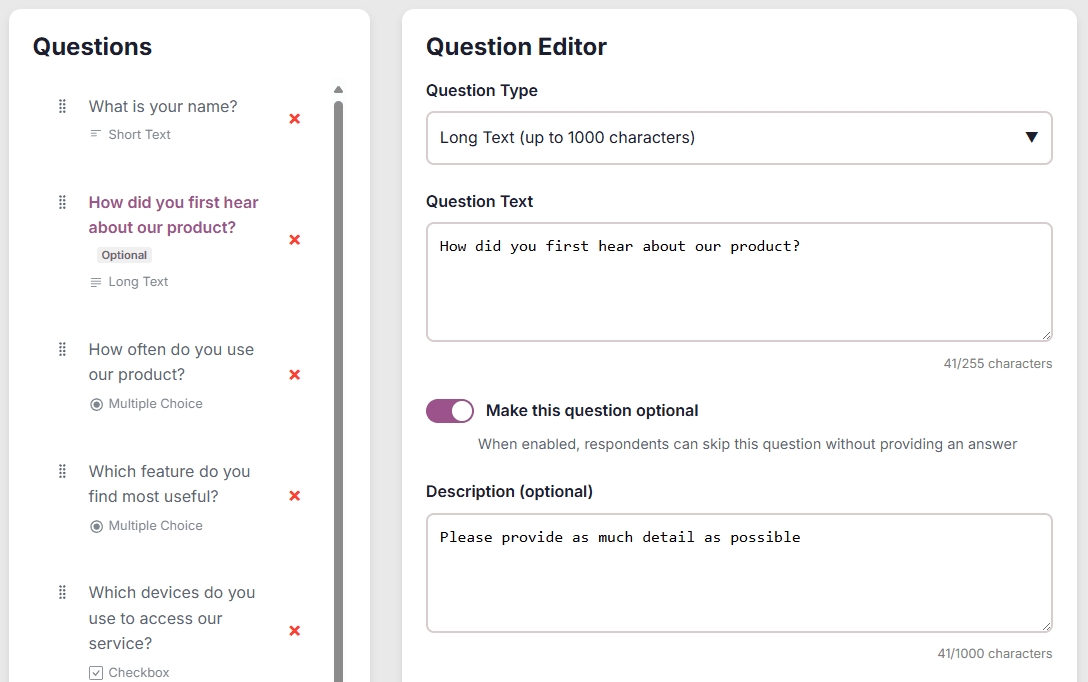
Task: Delete the "Which feature do you find most useful?" question
Action: 295,496
